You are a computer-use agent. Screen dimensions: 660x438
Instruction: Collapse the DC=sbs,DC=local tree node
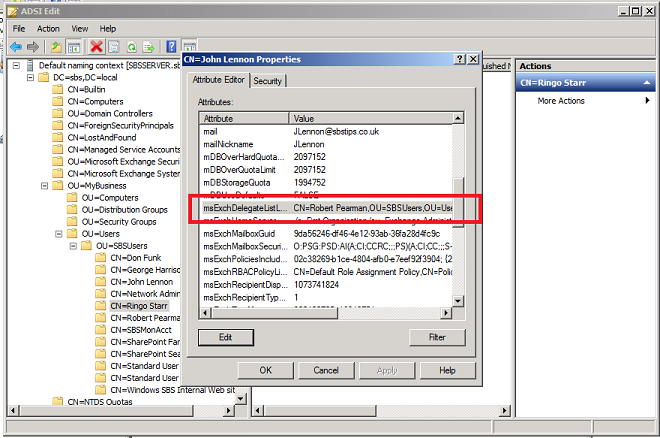31,77
